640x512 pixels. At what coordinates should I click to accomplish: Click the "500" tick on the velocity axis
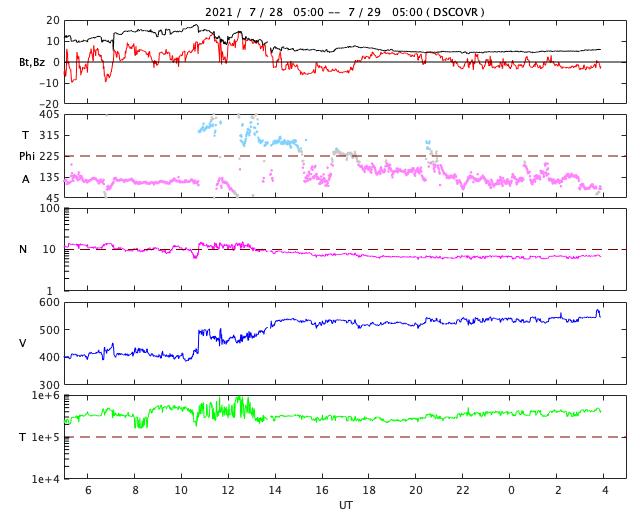[x=49, y=330]
